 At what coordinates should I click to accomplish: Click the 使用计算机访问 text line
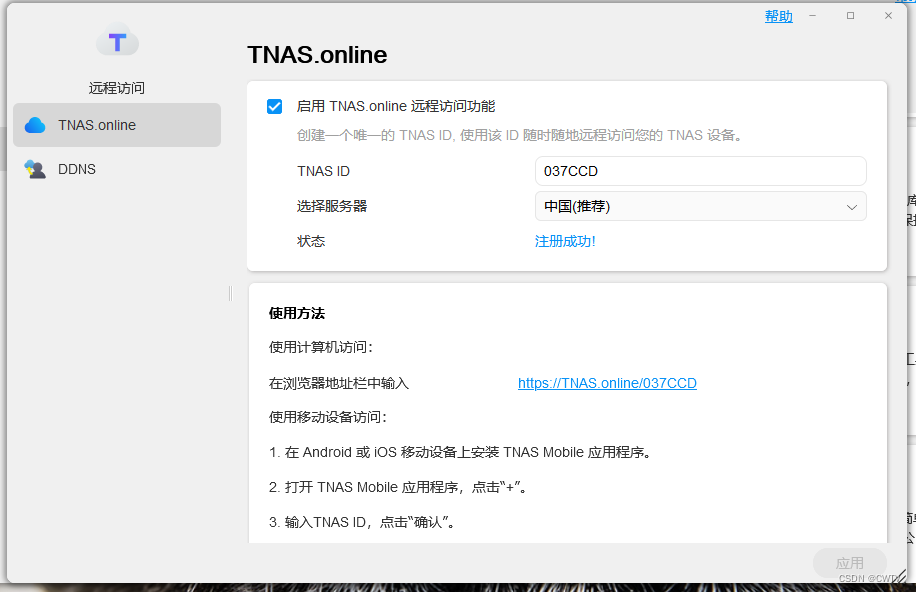321,347
